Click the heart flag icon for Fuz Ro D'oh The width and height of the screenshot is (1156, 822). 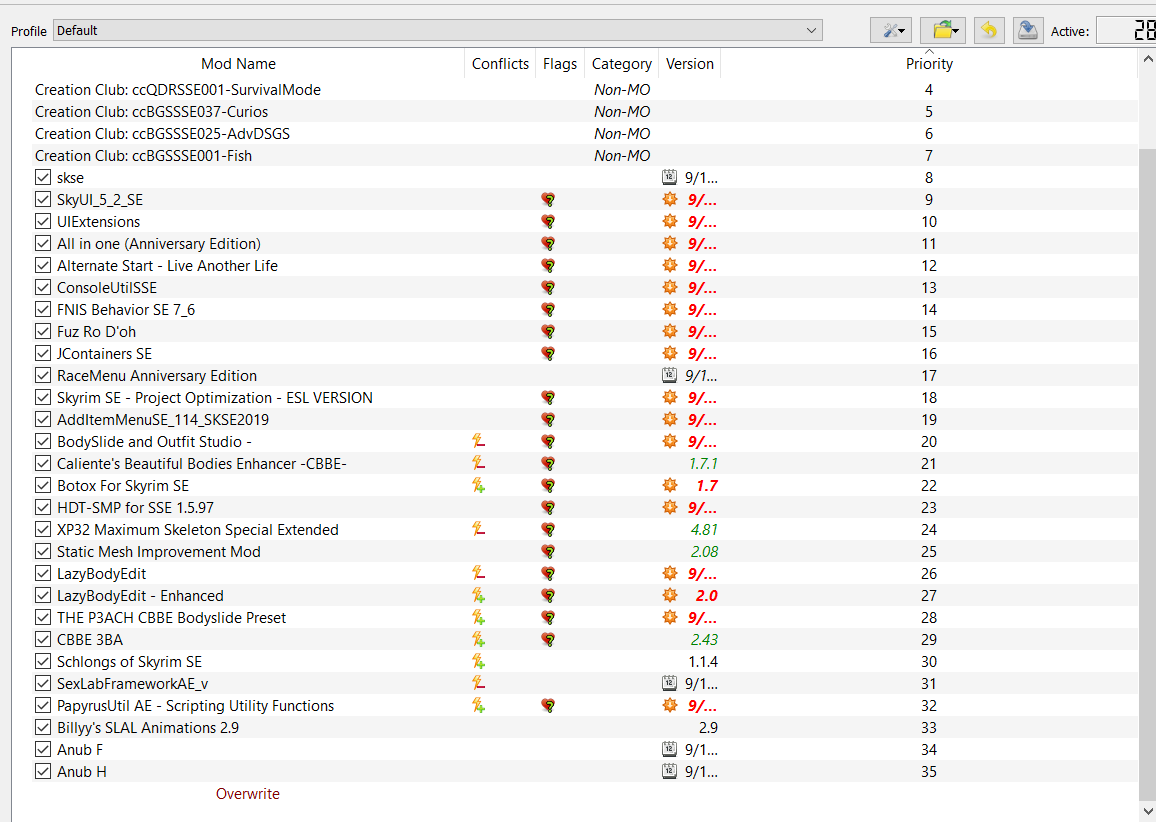548,332
